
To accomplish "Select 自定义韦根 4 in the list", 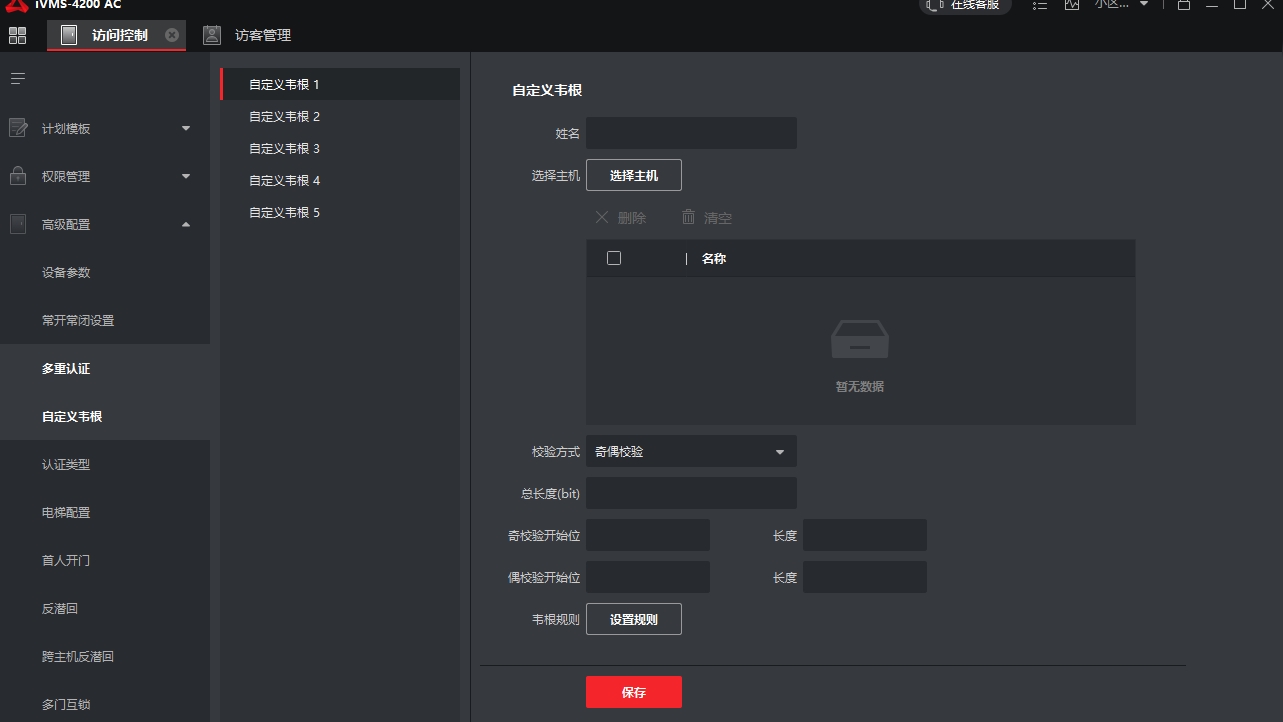I will (x=340, y=180).
